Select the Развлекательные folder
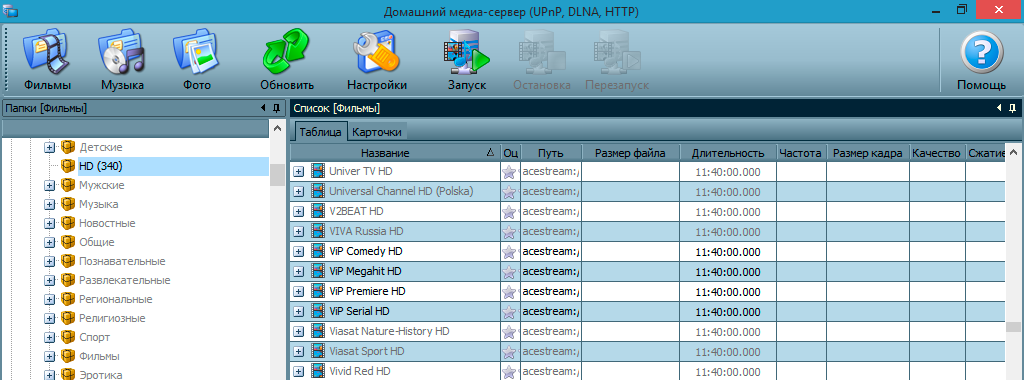1024x380 pixels. (x=125, y=280)
